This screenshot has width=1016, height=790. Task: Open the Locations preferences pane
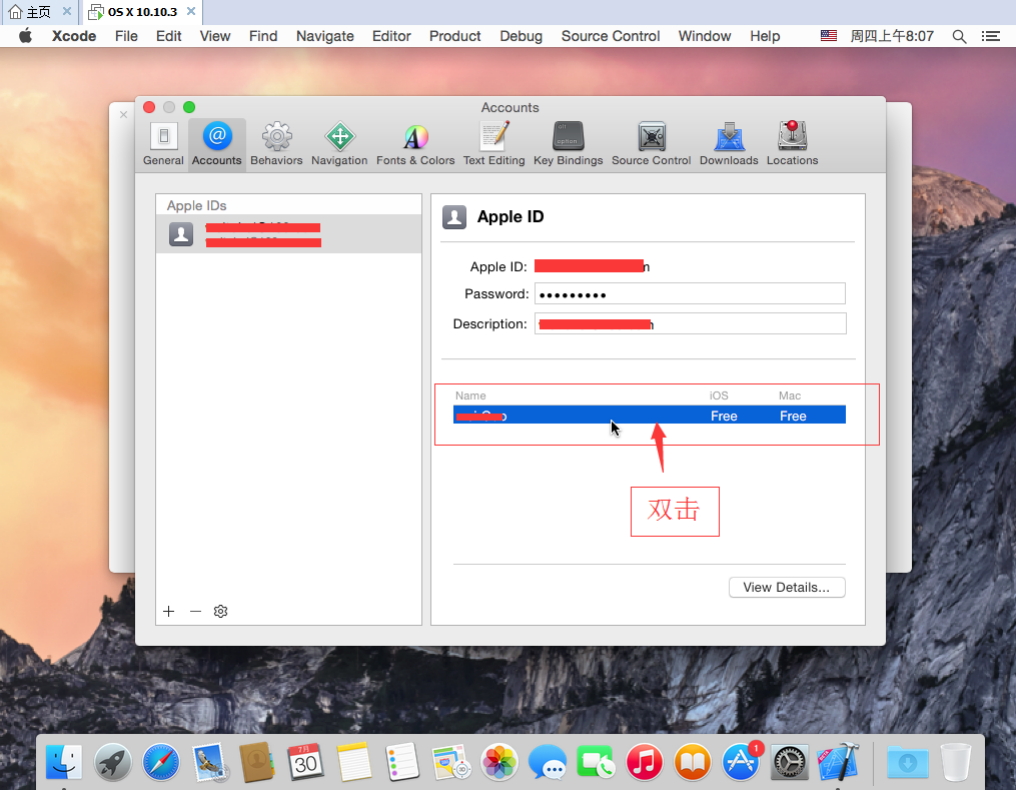(x=792, y=144)
